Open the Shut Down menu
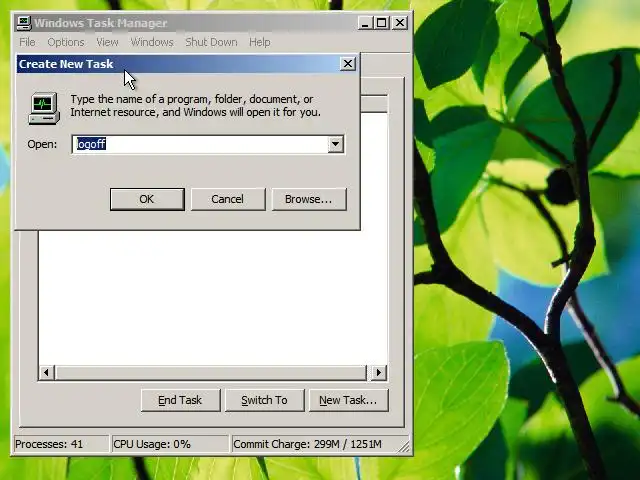640x480 pixels. [211, 42]
